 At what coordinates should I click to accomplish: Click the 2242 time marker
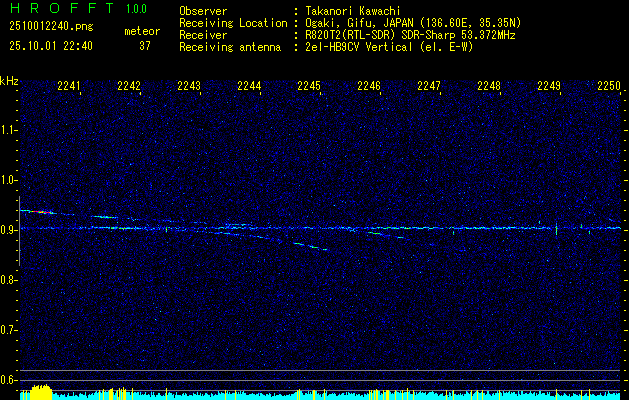pos(129,85)
